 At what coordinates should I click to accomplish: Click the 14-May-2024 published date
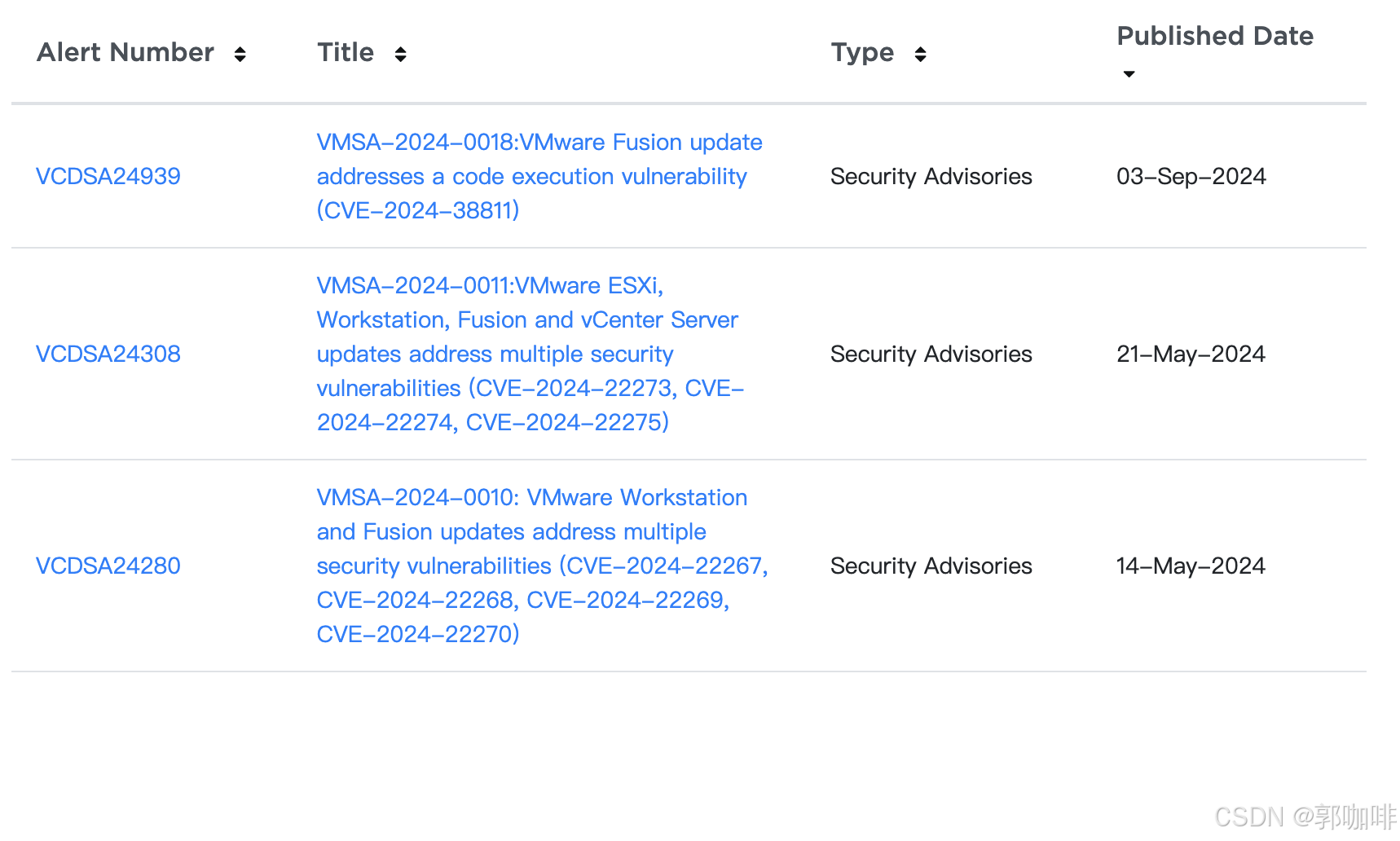[1191, 566]
